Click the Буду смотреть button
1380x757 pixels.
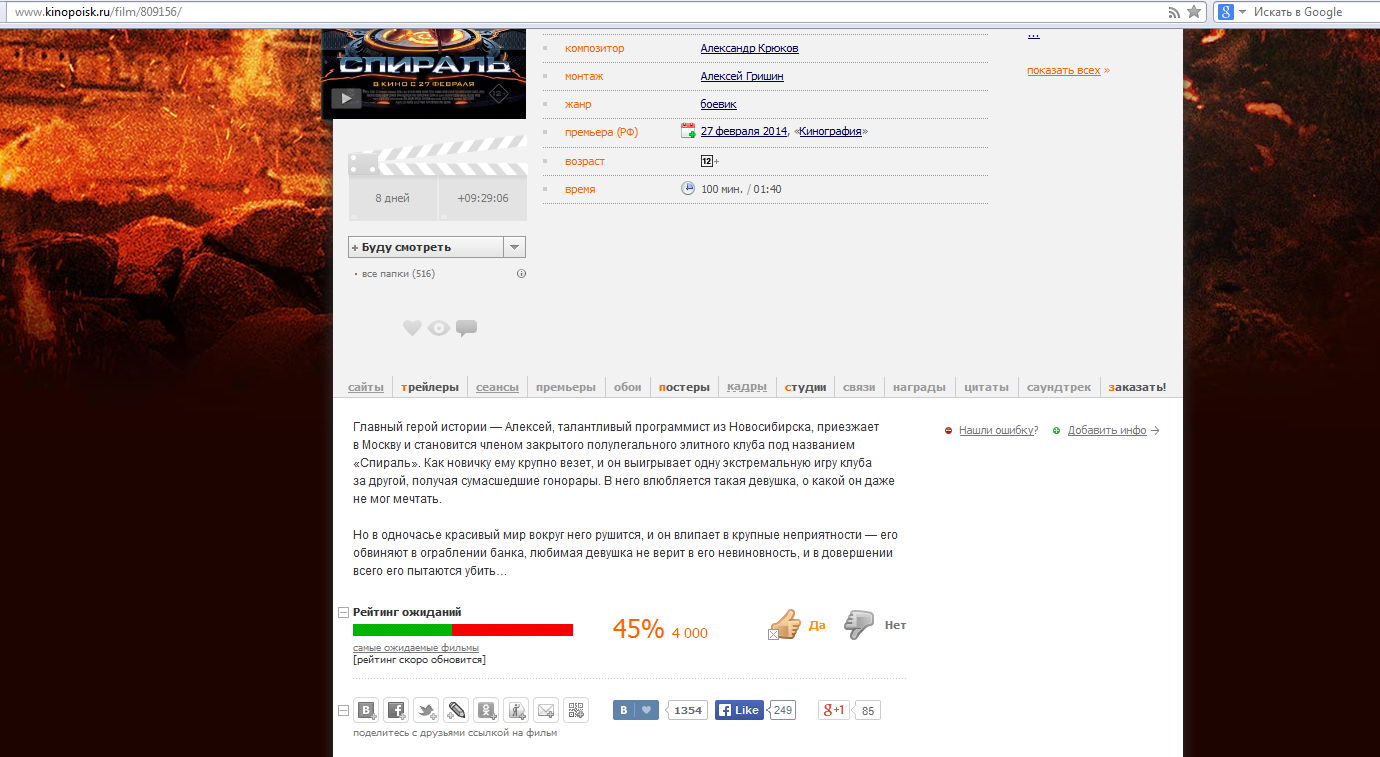pos(426,247)
